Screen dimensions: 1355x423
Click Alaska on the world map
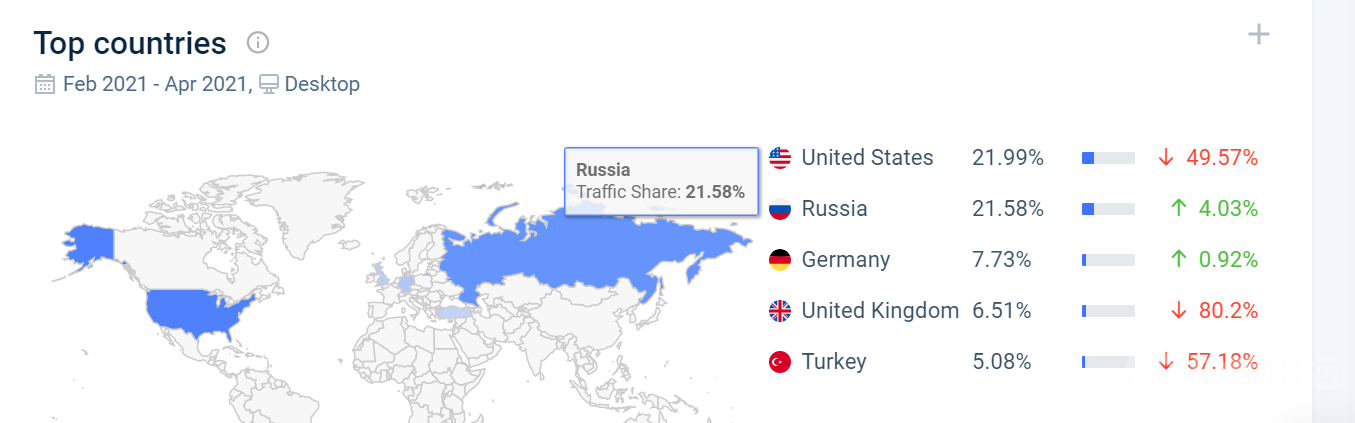coord(88,243)
